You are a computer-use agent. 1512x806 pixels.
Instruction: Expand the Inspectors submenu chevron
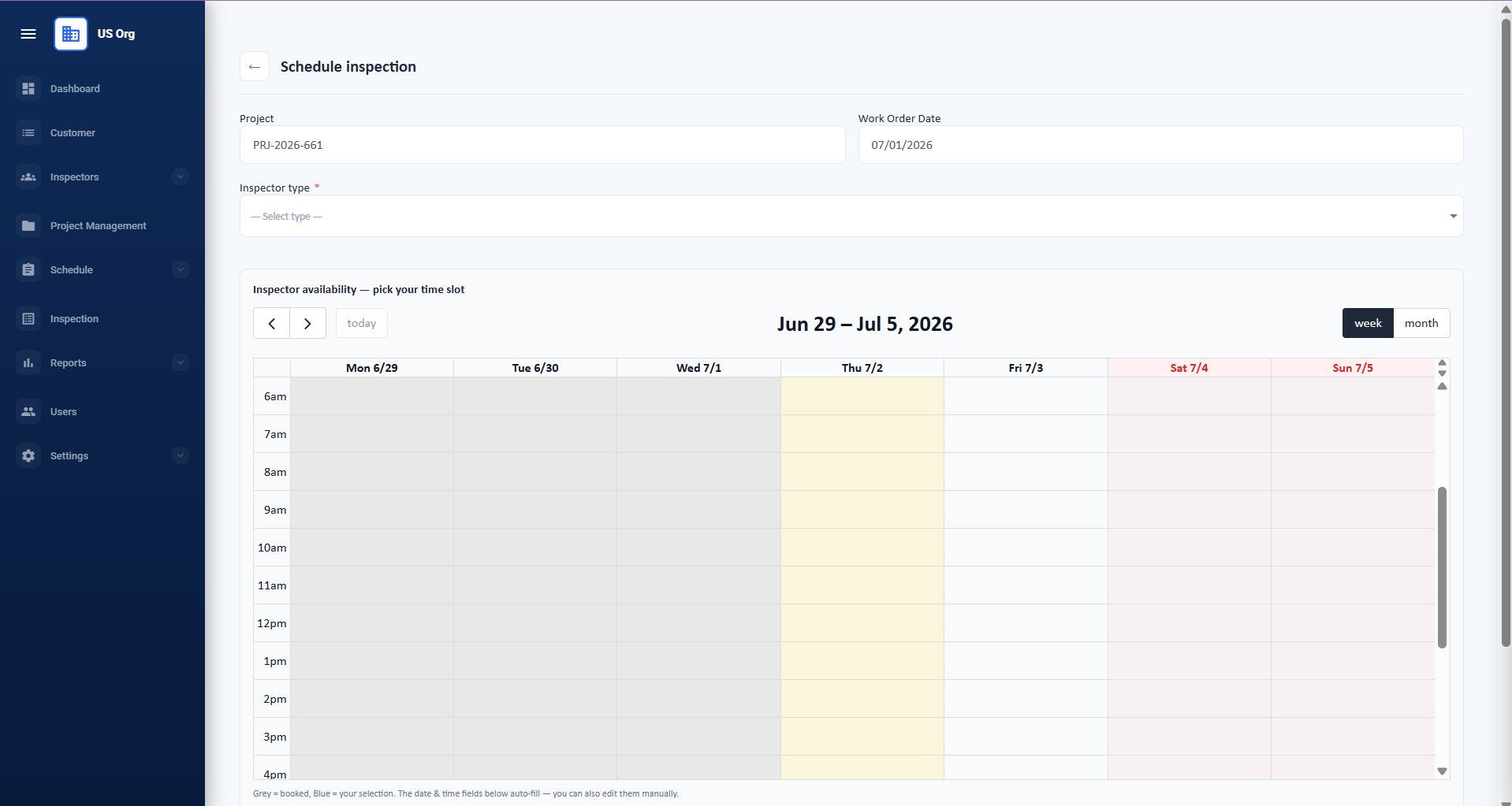coord(181,176)
